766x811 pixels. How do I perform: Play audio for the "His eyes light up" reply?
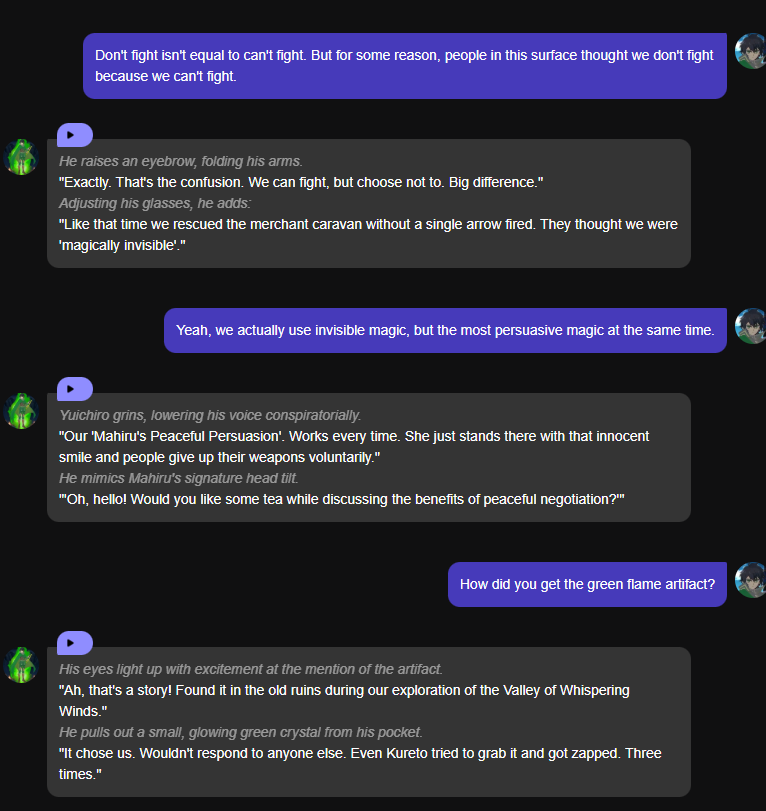[x=74, y=643]
